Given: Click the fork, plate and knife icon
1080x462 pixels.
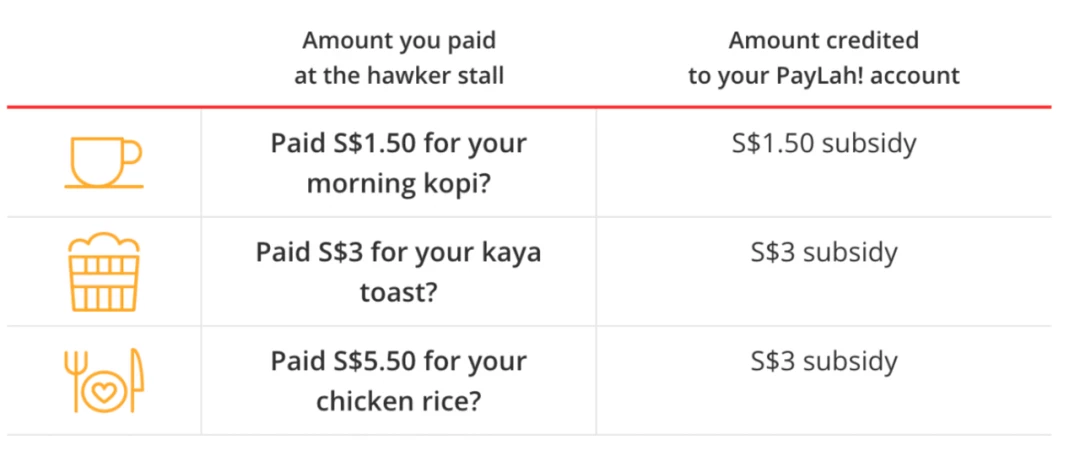Looking at the screenshot, I should click(x=104, y=381).
